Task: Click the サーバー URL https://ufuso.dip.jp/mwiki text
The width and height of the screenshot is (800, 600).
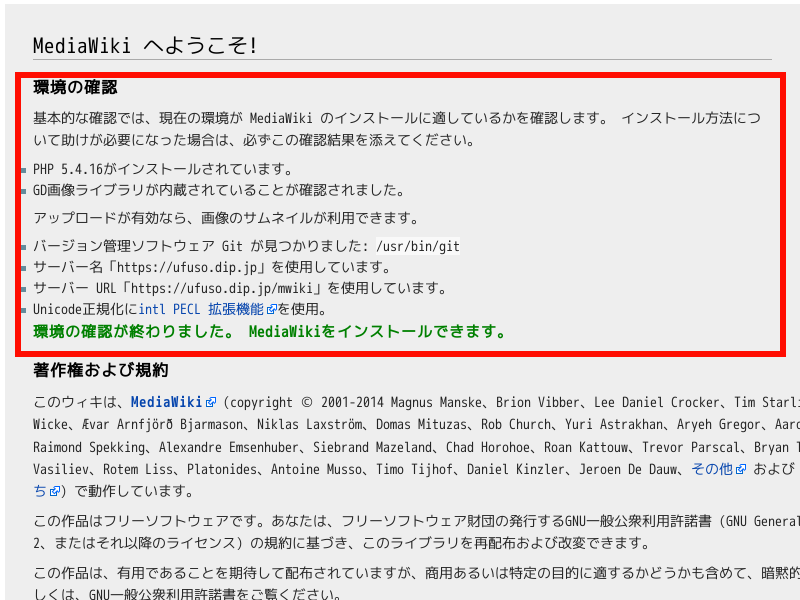Action: point(239,288)
